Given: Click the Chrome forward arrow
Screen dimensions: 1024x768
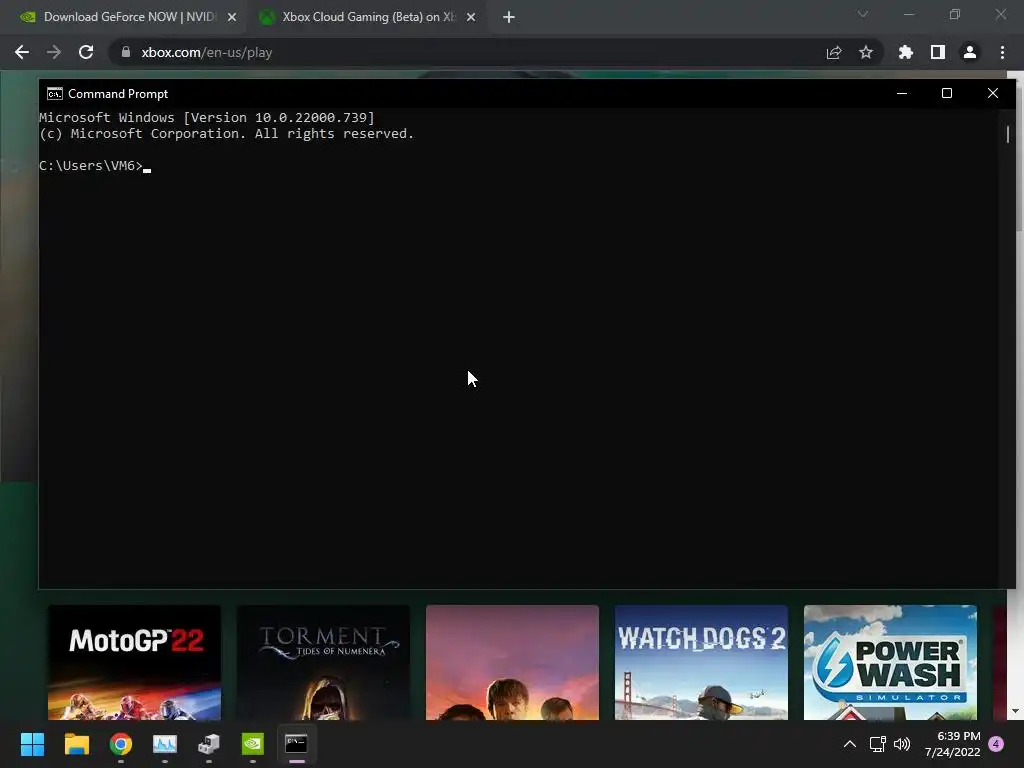Looking at the screenshot, I should click(x=54, y=52).
